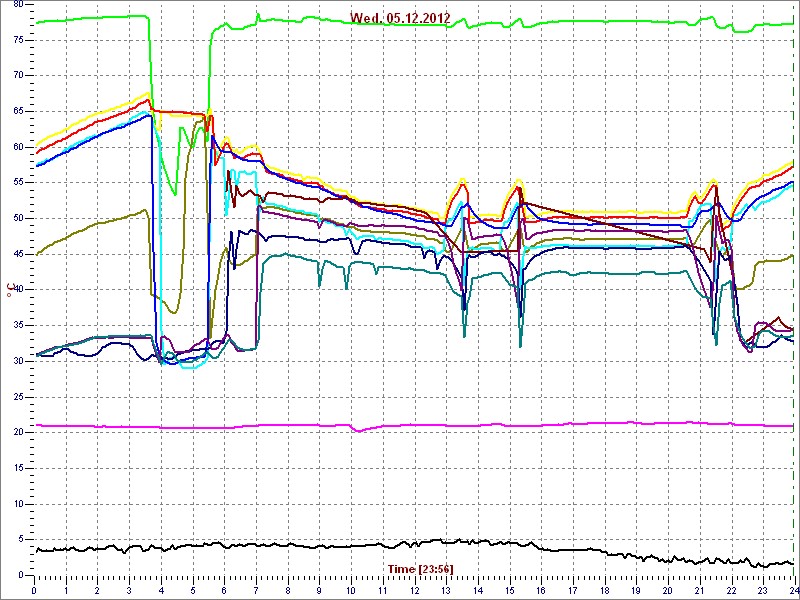
Task: Click hour 8 label on time axis
Action: click(x=288, y=588)
